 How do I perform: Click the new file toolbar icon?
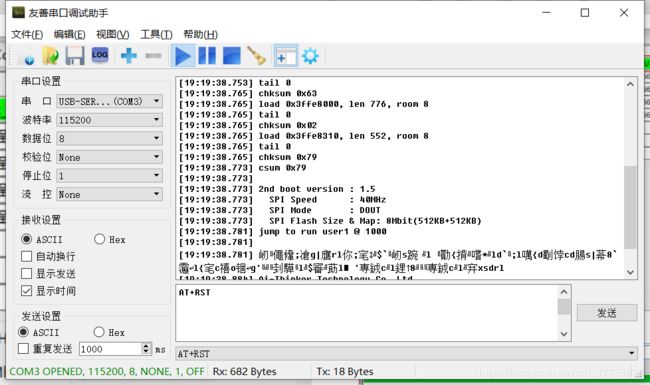click(x=27, y=56)
